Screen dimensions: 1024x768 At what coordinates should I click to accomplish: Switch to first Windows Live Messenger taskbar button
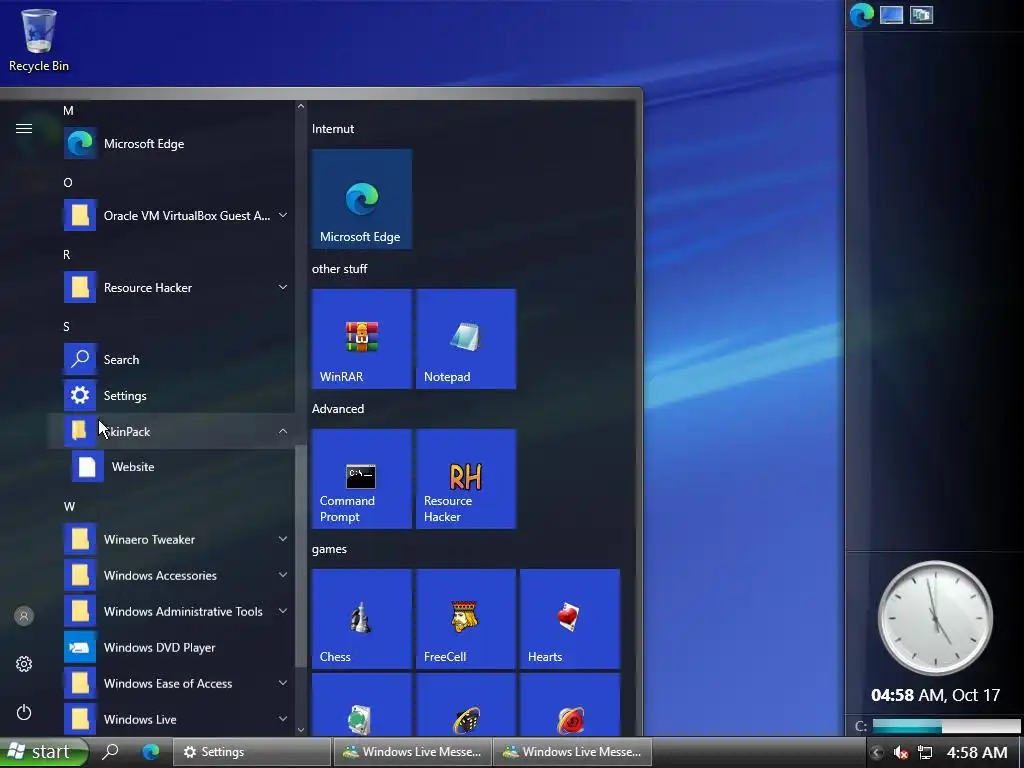coord(412,752)
